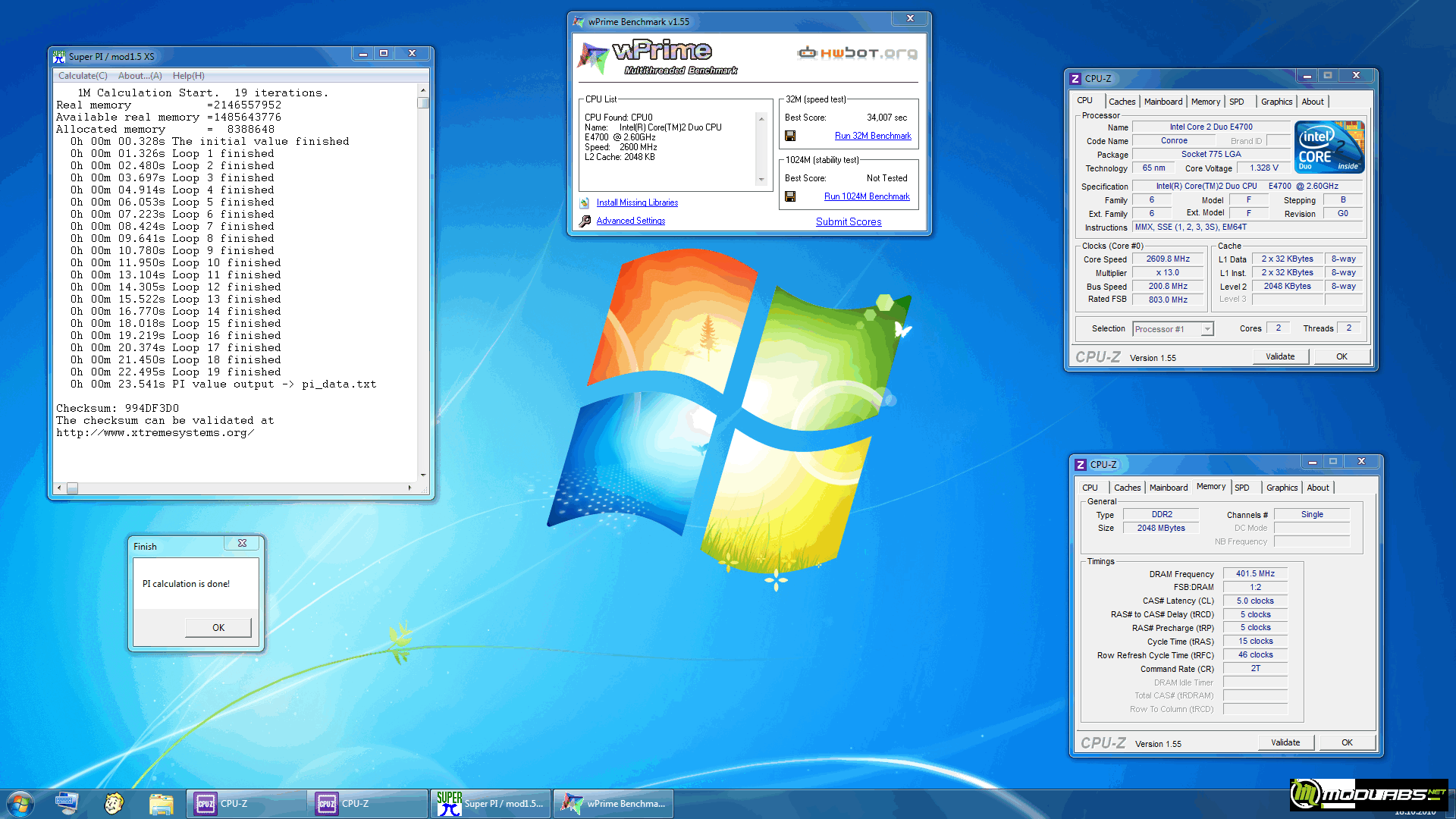This screenshot has height=819, width=1456.
Task: Click the wPrime title bar icon
Action: (579, 22)
